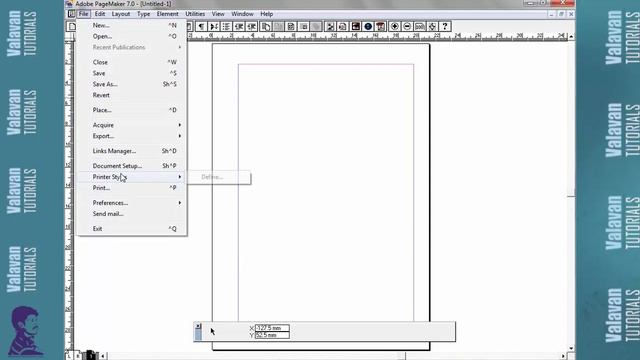Click the second indent arrow icon
Viewport: 640px width, 360px height.
[x=252, y=27]
